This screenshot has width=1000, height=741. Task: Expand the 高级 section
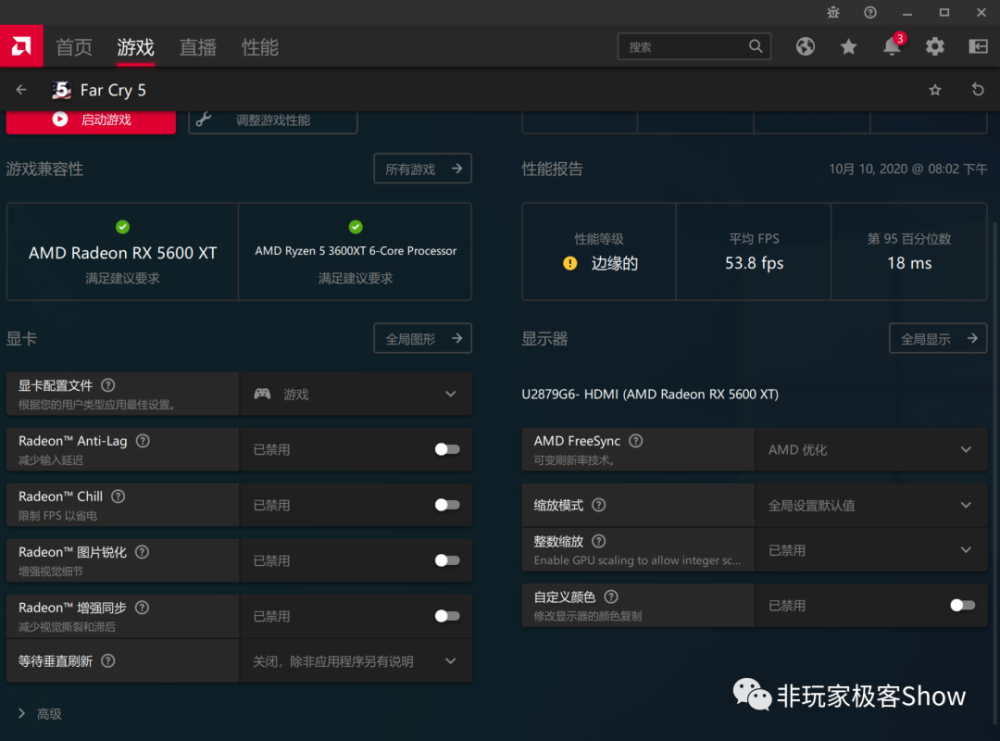coord(40,714)
